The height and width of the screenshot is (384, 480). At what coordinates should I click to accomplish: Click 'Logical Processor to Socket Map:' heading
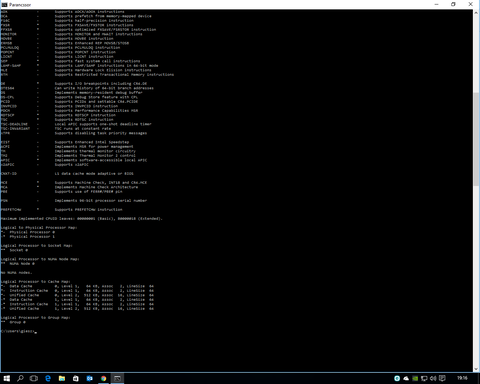[x=37, y=246]
